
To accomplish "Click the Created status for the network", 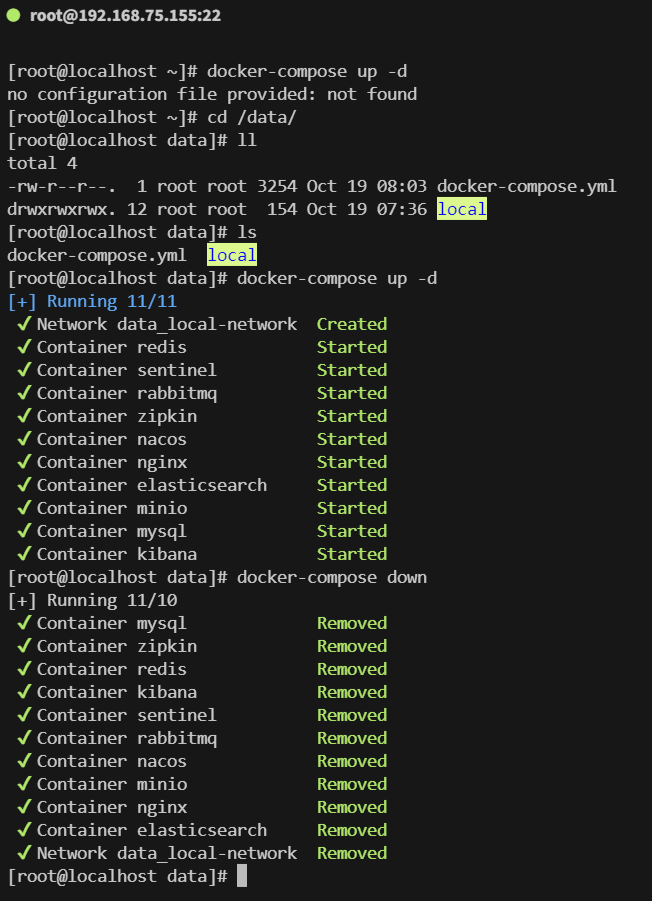I will 352,324.
